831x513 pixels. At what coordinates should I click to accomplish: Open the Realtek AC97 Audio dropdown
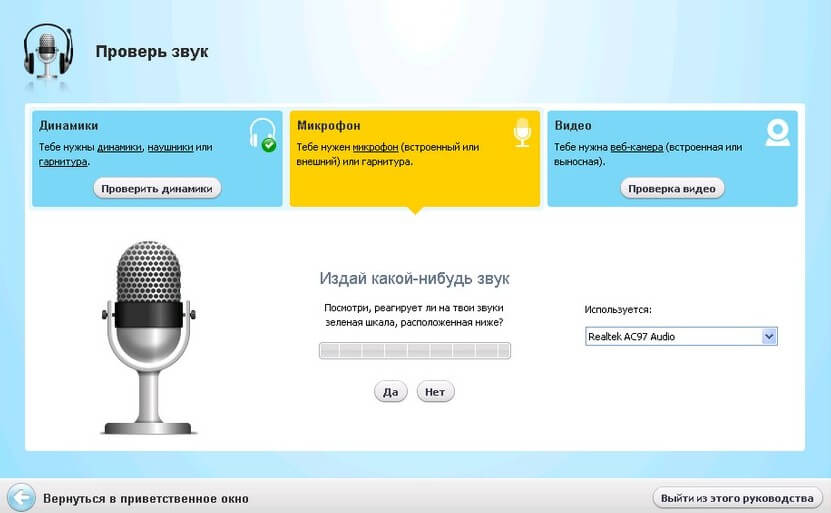[x=681, y=337]
